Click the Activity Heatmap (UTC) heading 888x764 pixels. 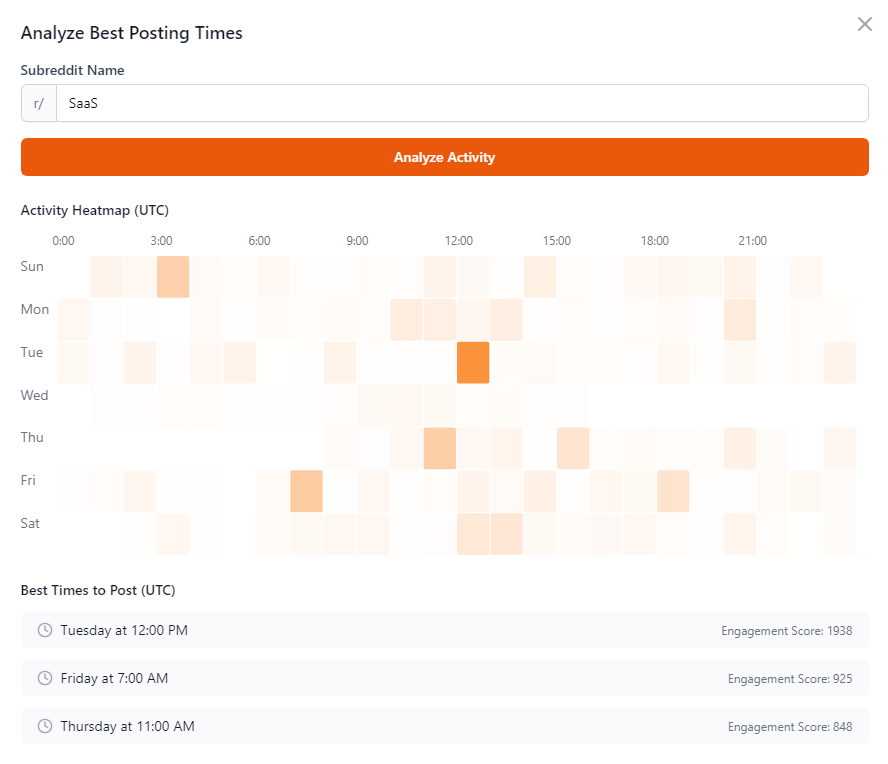[94, 210]
